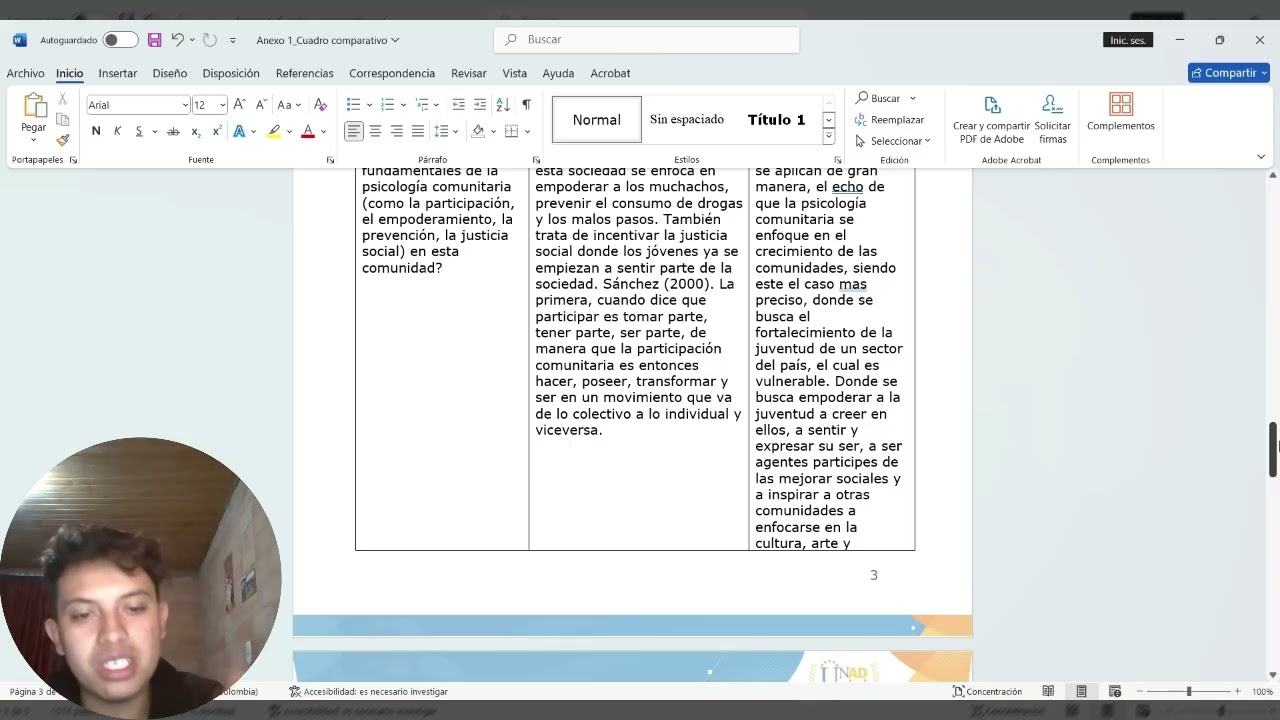Decrease paragraph indent
The image size is (1280, 720).
458,105
